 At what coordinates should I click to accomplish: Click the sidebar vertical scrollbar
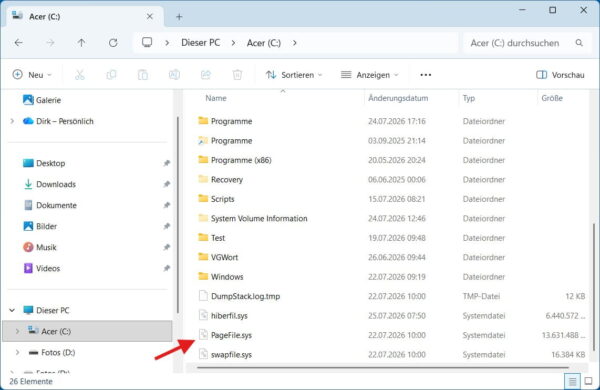(178, 214)
